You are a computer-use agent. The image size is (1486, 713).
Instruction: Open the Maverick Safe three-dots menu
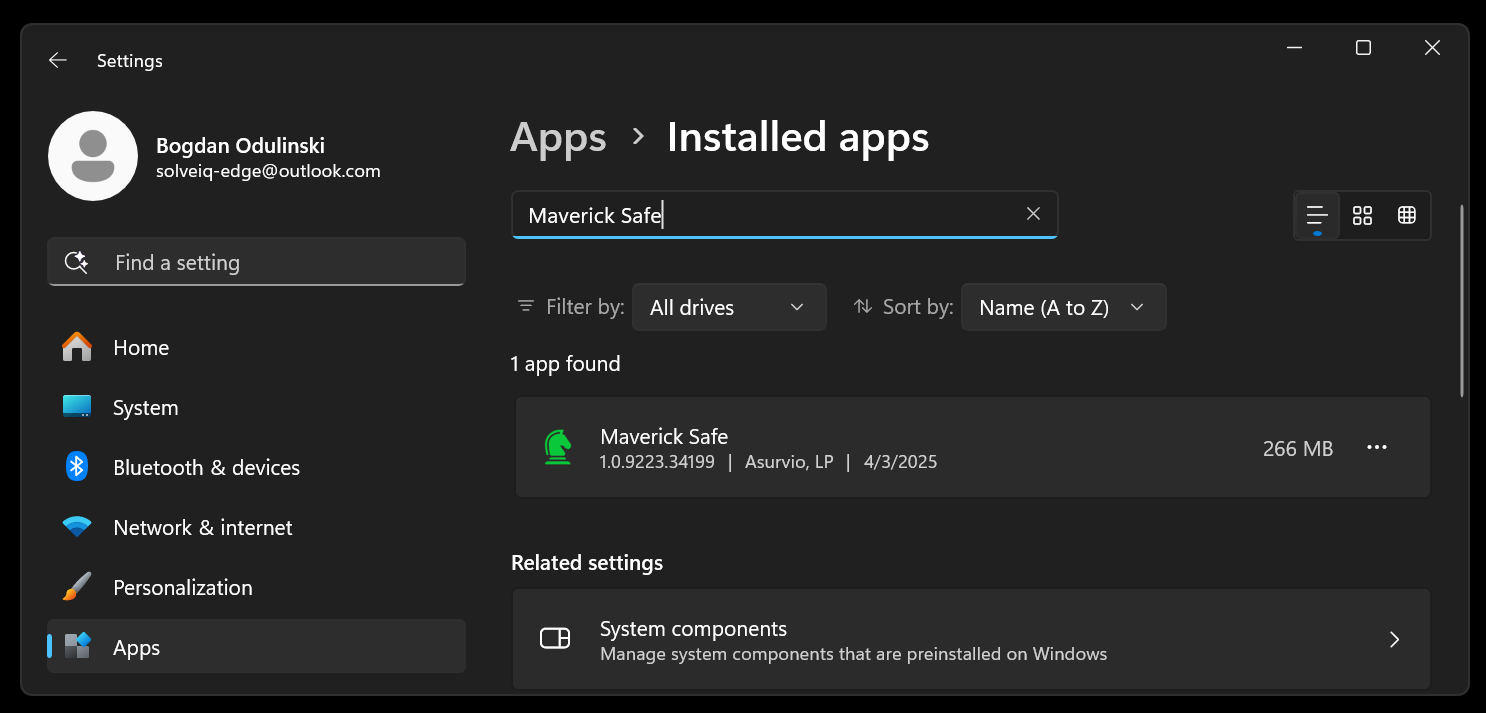pyautogui.click(x=1377, y=448)
